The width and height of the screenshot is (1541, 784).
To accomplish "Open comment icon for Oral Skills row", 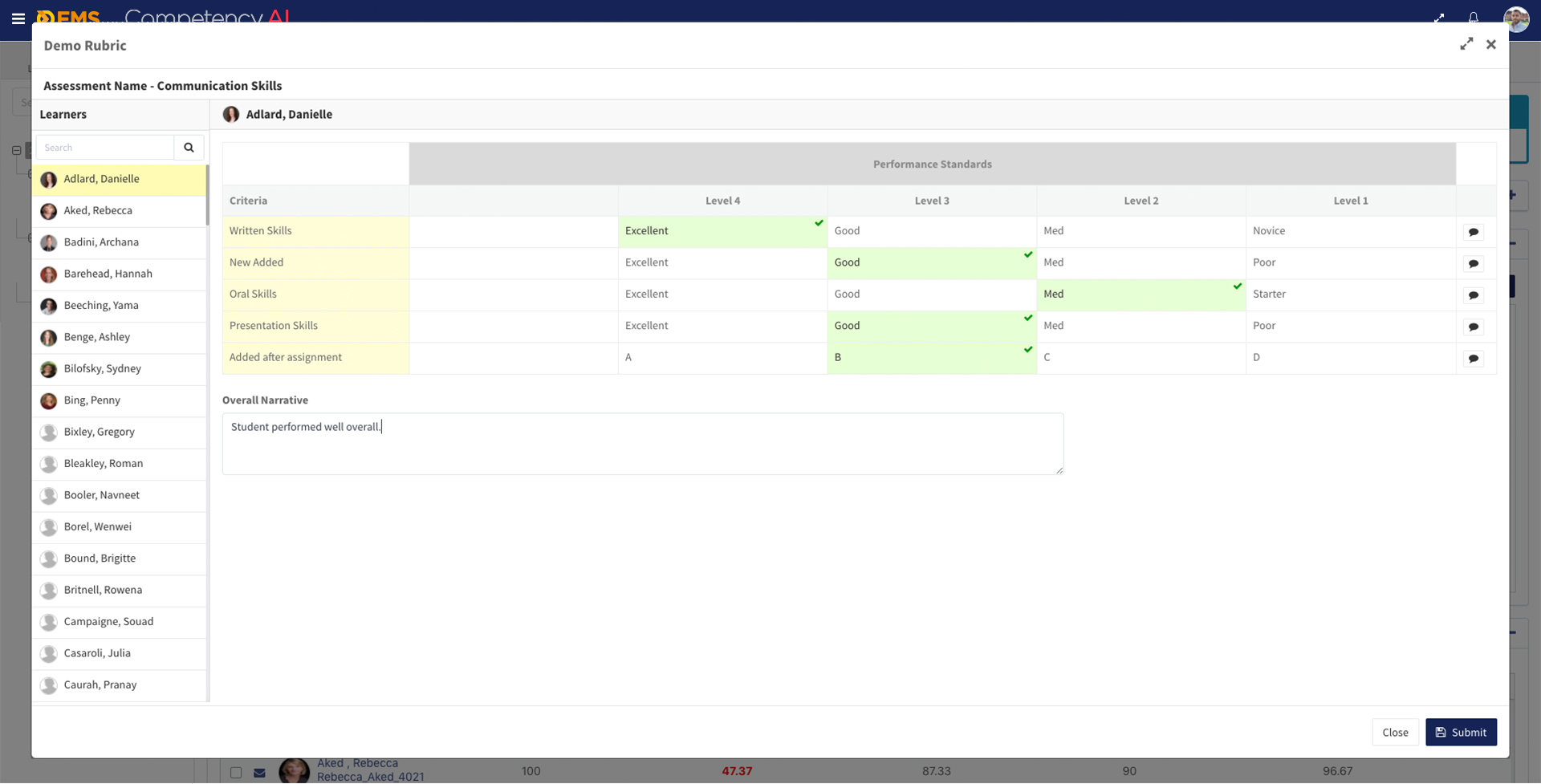I will click(x=1473, y=296).
